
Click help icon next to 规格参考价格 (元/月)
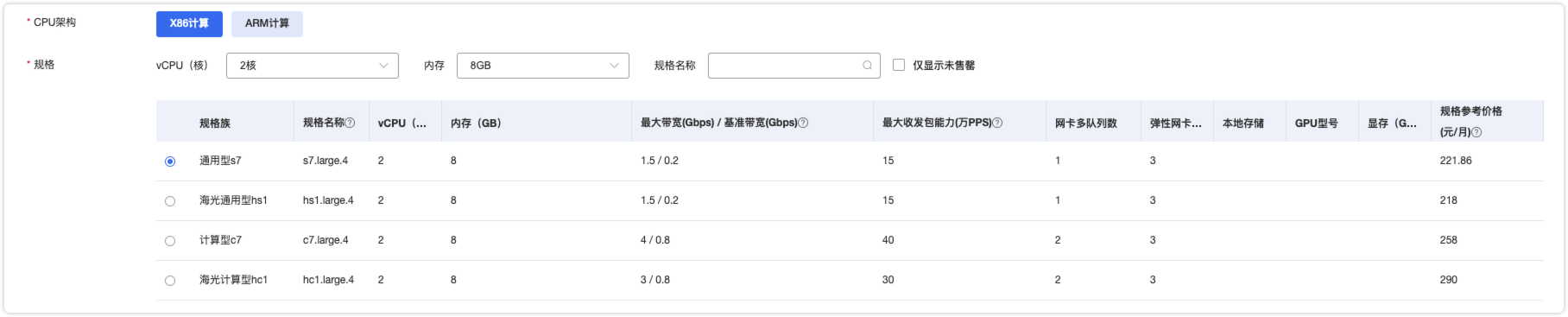pyautogui.click(x=1476, y=132)
